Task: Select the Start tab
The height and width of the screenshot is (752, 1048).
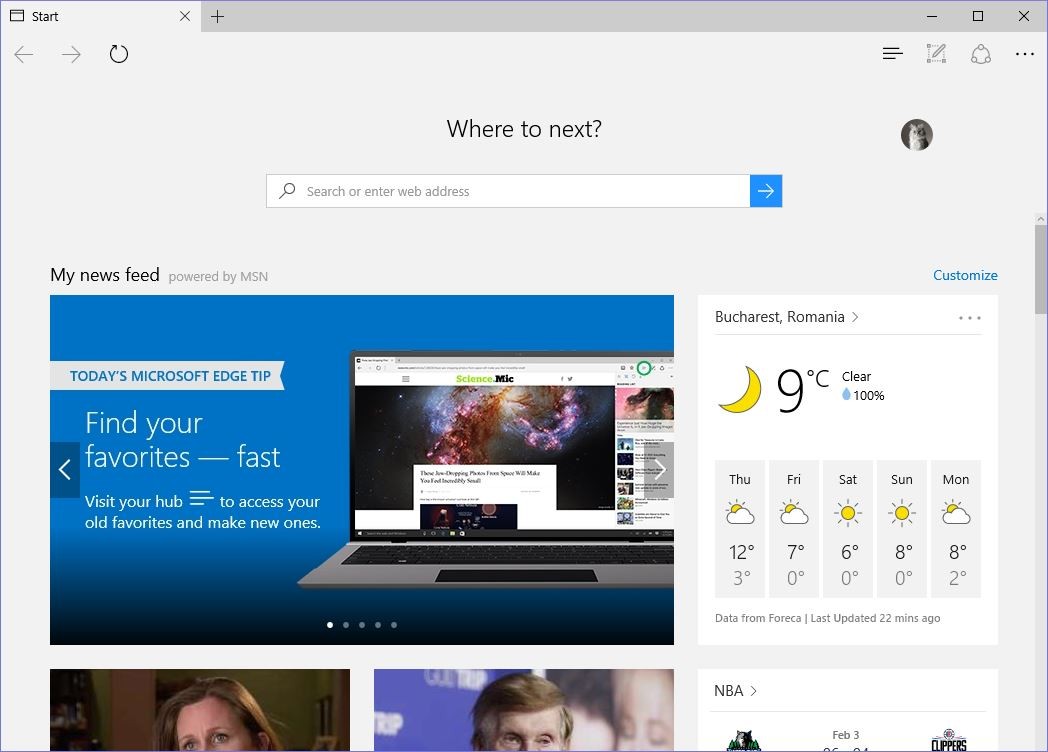Action: [90, 16]
